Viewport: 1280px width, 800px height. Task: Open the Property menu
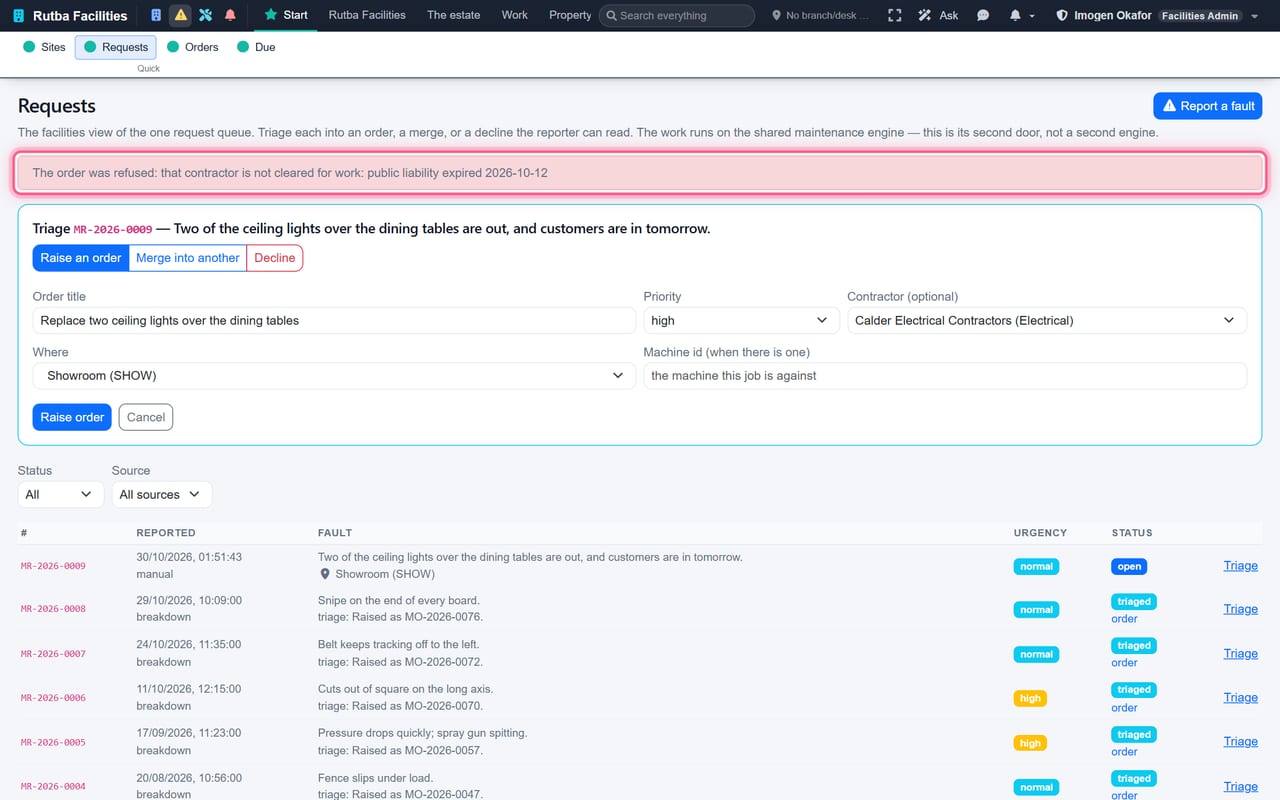[570, 15]
